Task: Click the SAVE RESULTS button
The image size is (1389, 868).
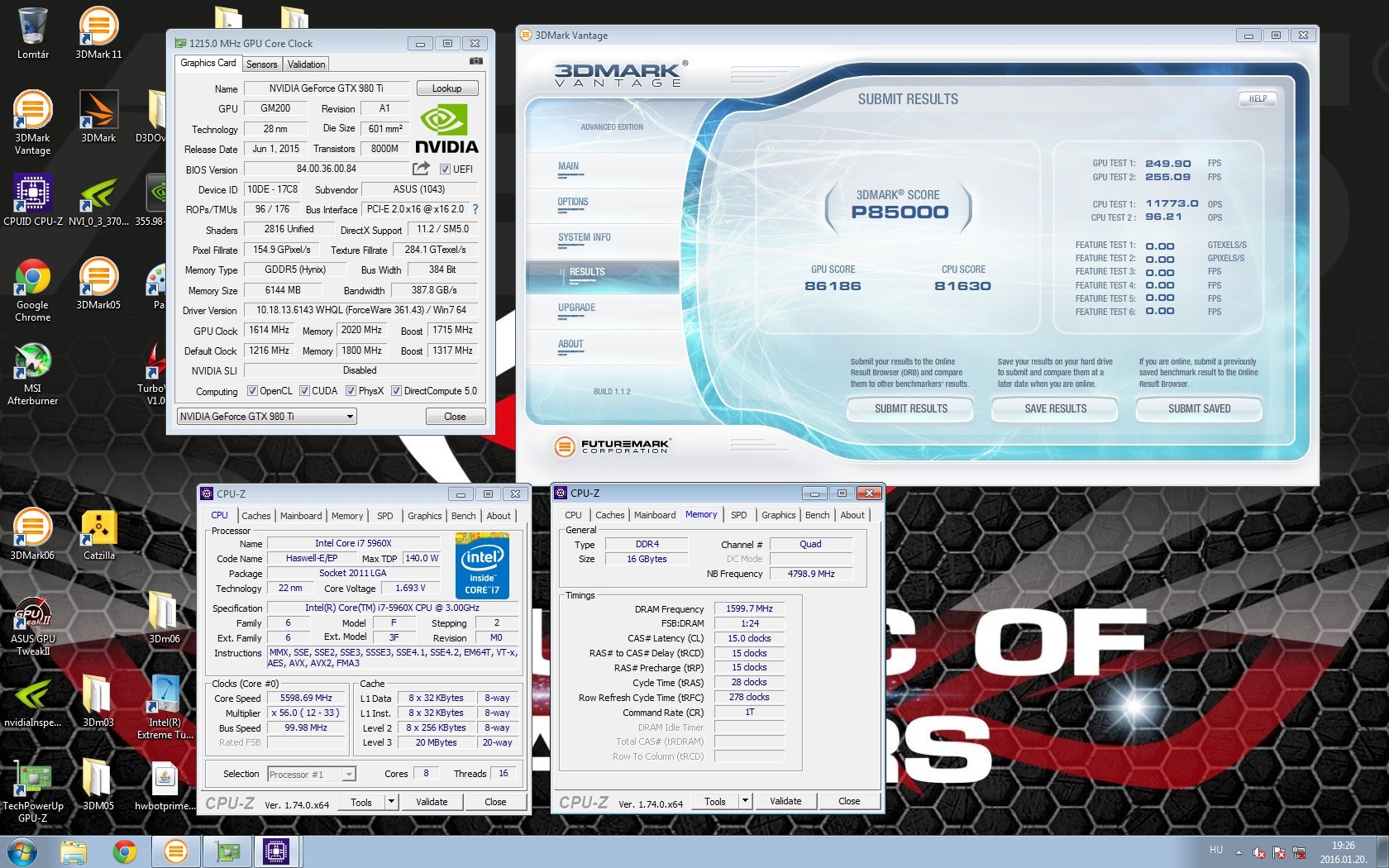Action: [1055, 409]
